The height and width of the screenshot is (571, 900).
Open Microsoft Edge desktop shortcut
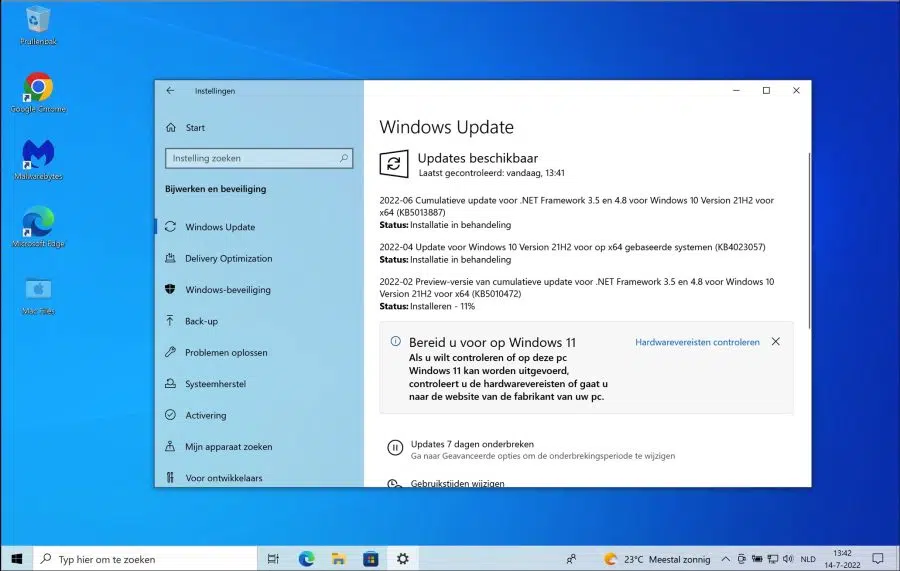38,227
